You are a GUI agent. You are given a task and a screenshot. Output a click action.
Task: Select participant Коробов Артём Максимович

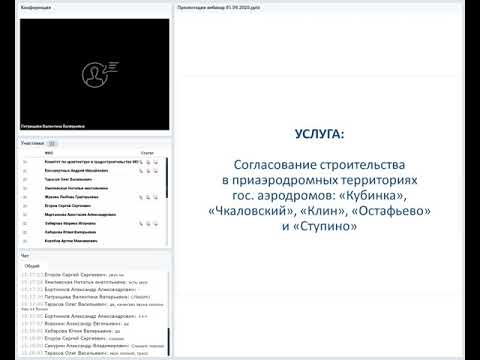(71, 241)
